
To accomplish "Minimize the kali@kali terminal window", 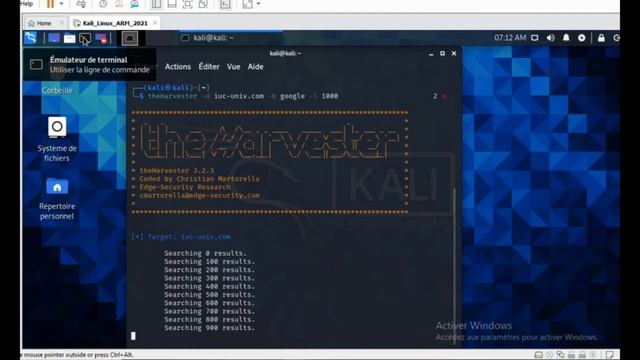I will point(431,53).
